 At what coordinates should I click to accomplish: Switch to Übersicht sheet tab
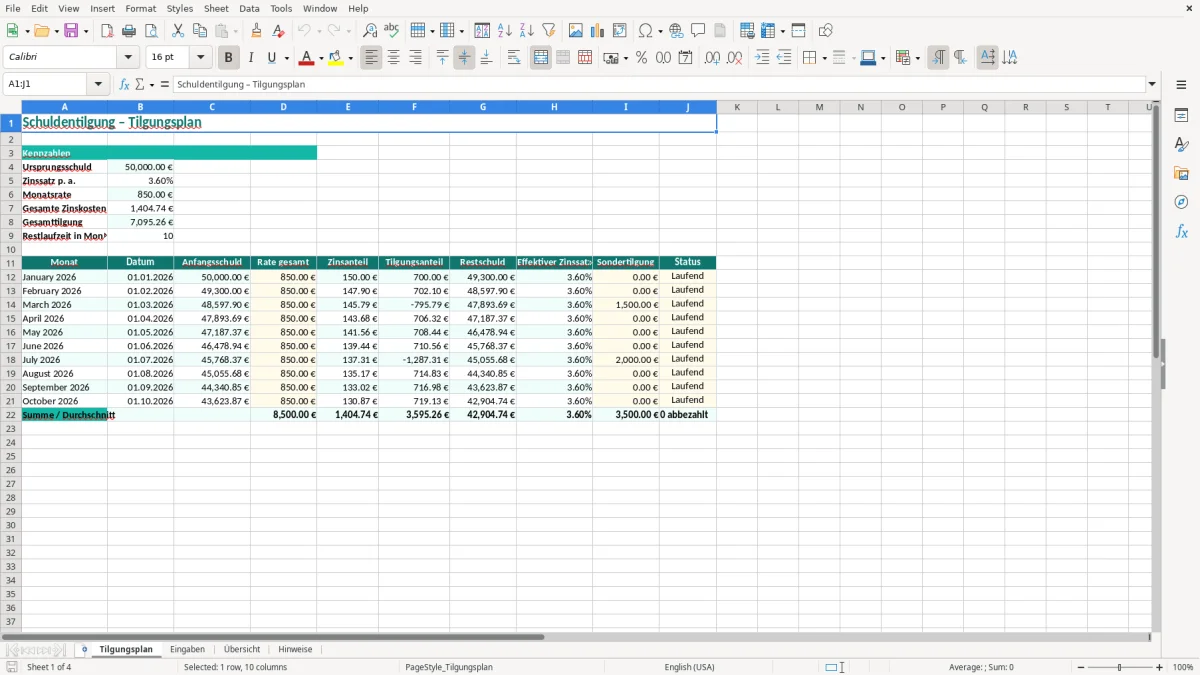[242, 649]
